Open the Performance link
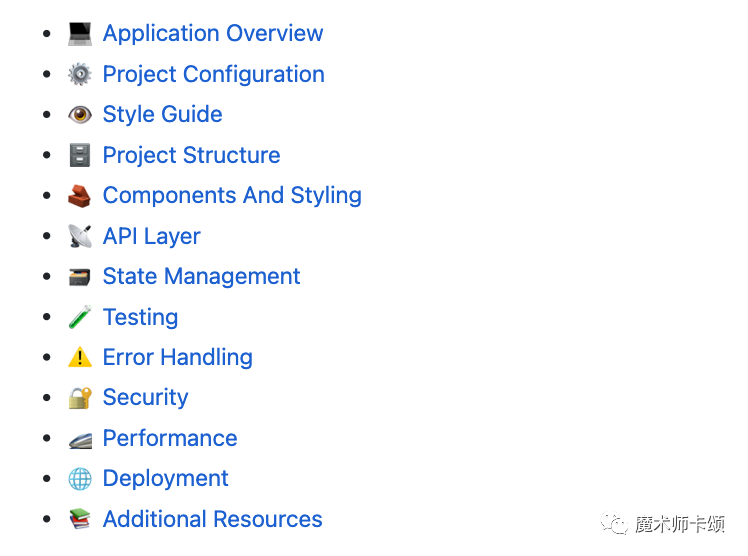748x556 pixels. [170, 438]
